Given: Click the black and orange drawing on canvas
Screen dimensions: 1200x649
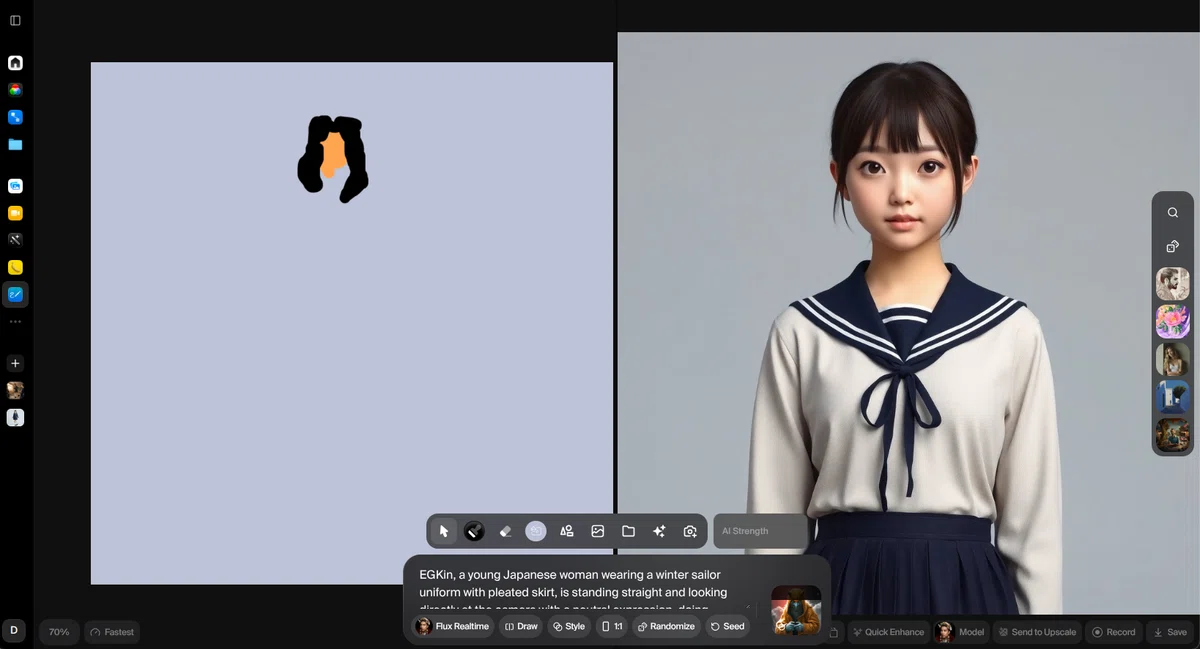Looking at the screenshot, I should (x=333, y=159).
